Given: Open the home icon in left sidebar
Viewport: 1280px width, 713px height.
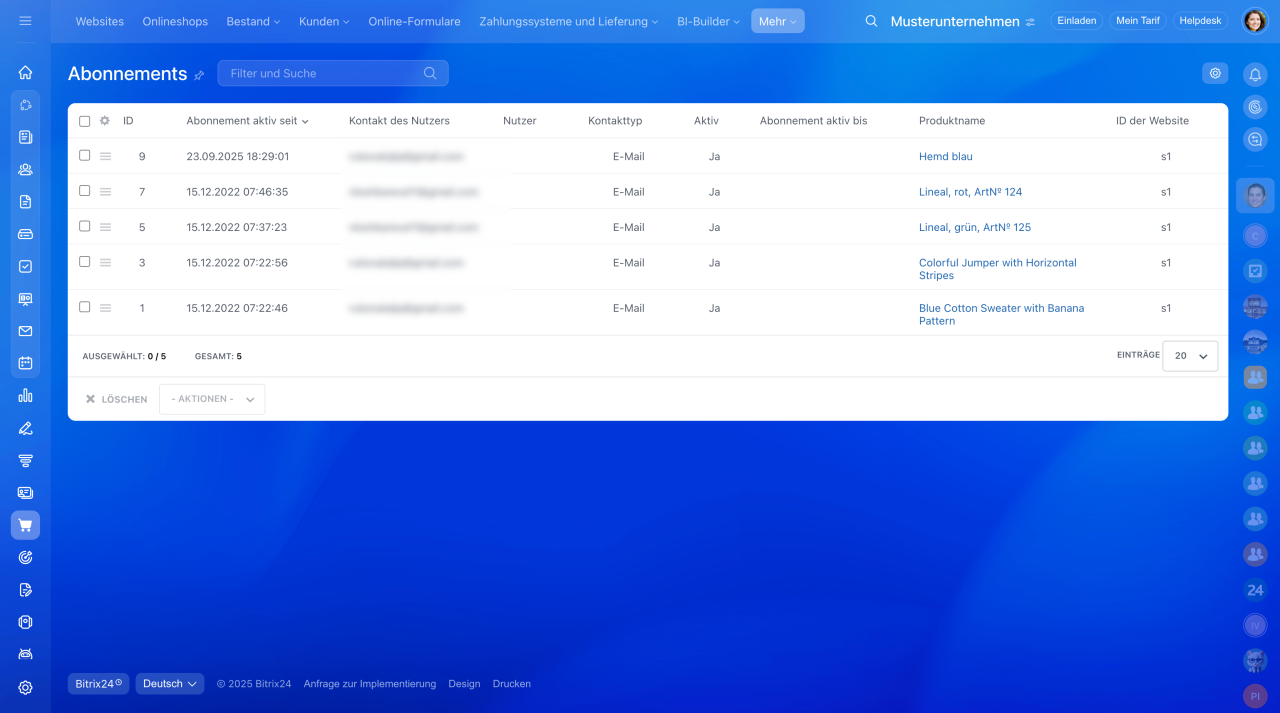Looking at the screenshot, I should click(x=25, y=72).
